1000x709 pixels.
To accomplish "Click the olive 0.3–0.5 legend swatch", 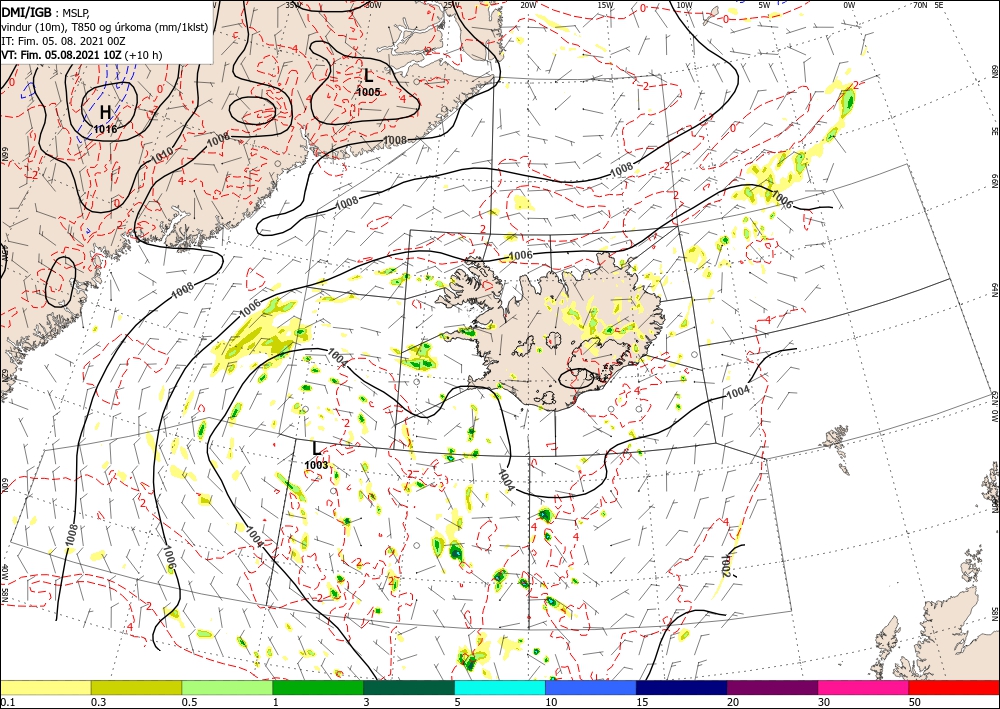I will click(136, 687).
